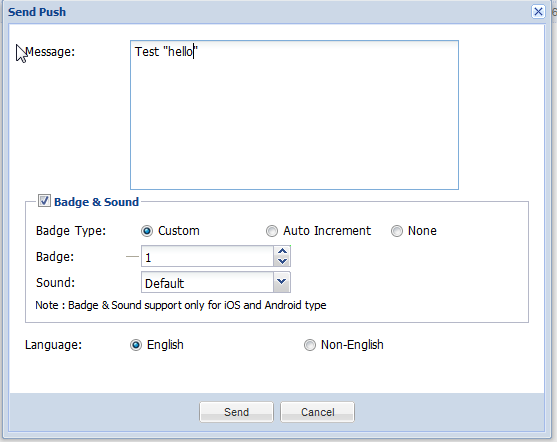Click the Send button
This screenshot has width=557, height=442.
click(x=236, y=412)
